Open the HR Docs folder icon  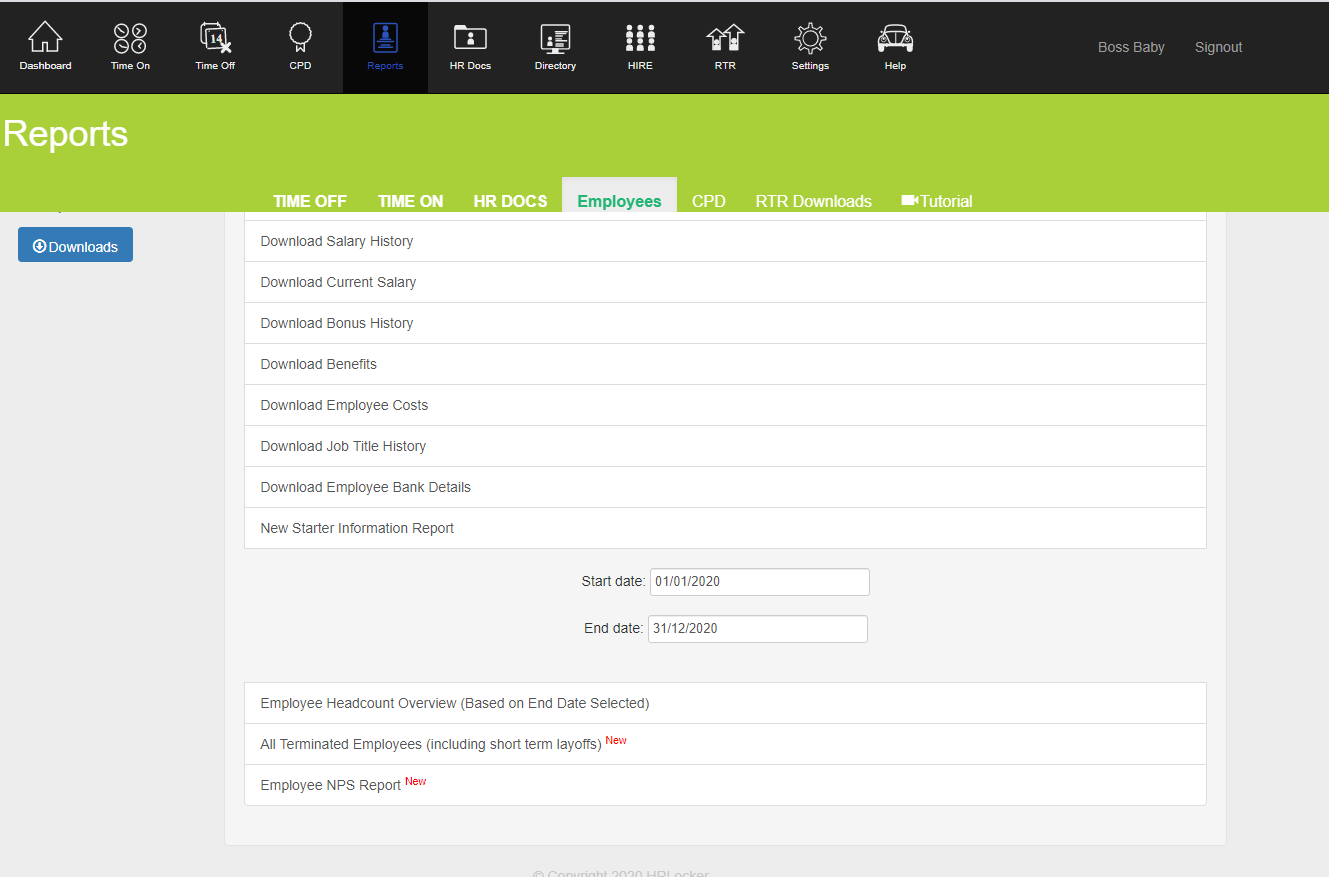[470, 40]
